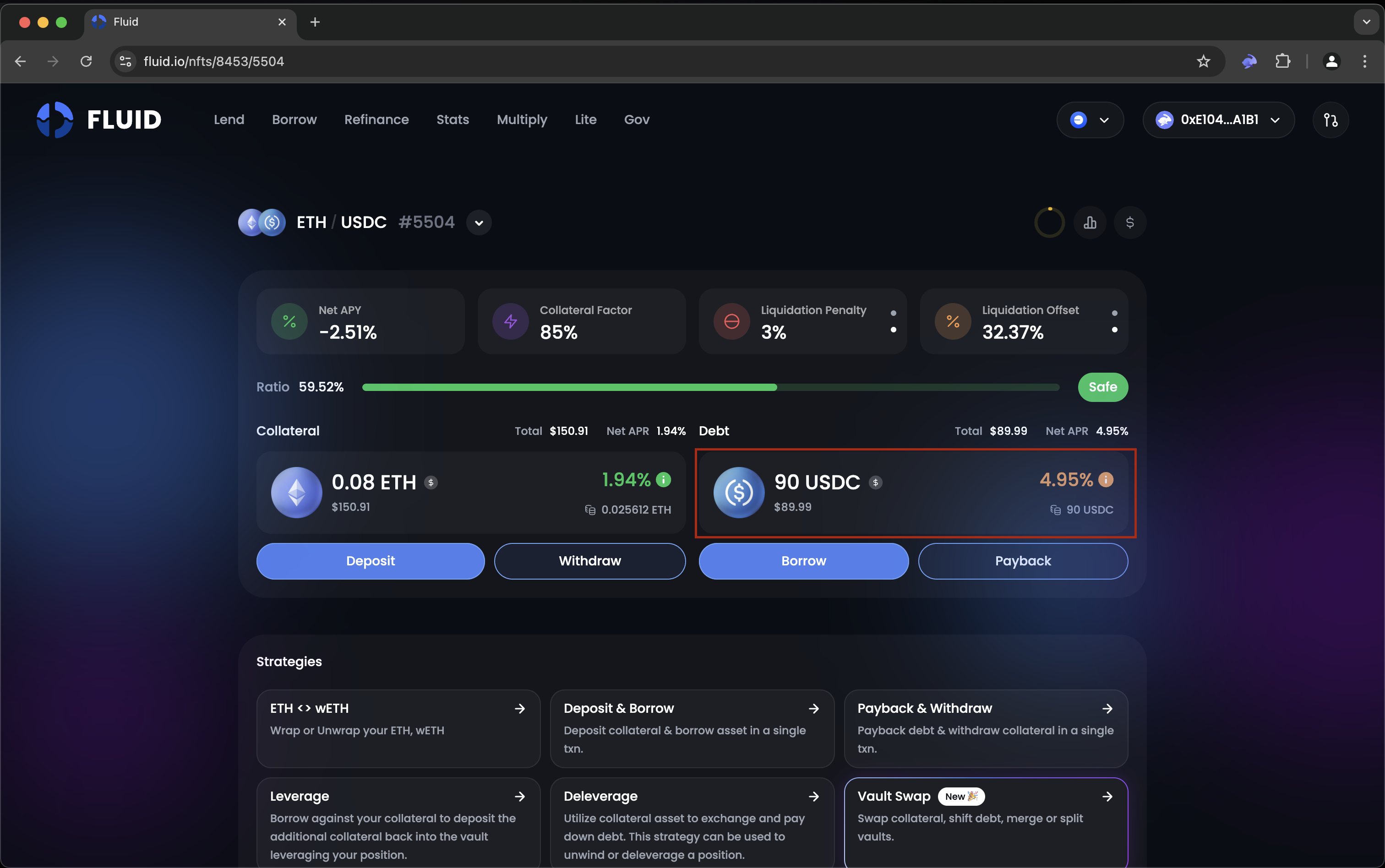Click the USDC debt token icon
The image size is (1385, 868).
click(738, 493)
